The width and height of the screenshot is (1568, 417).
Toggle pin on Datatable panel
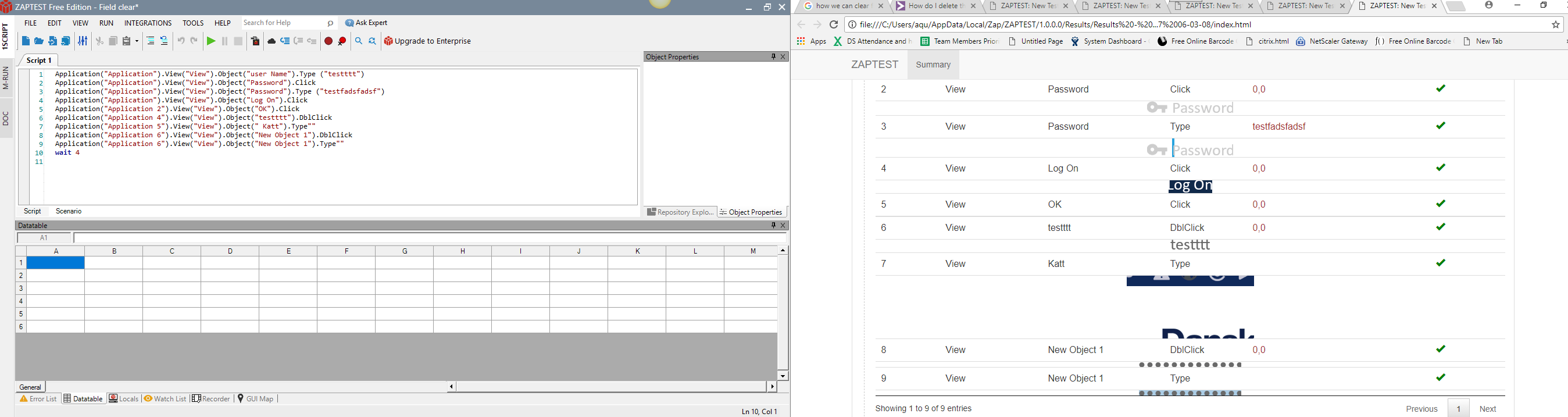coord(773,225)
